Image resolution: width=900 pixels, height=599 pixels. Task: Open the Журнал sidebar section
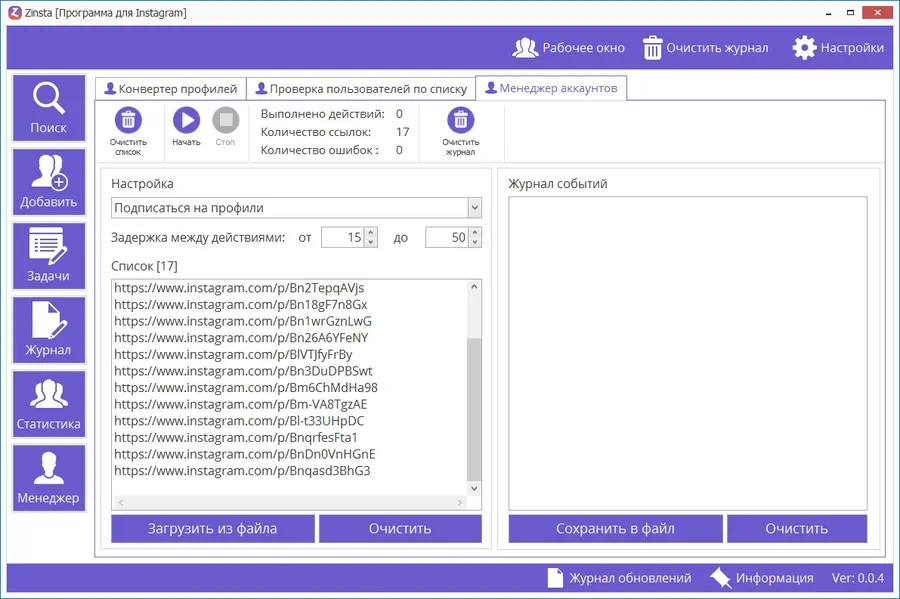[48, 330]
